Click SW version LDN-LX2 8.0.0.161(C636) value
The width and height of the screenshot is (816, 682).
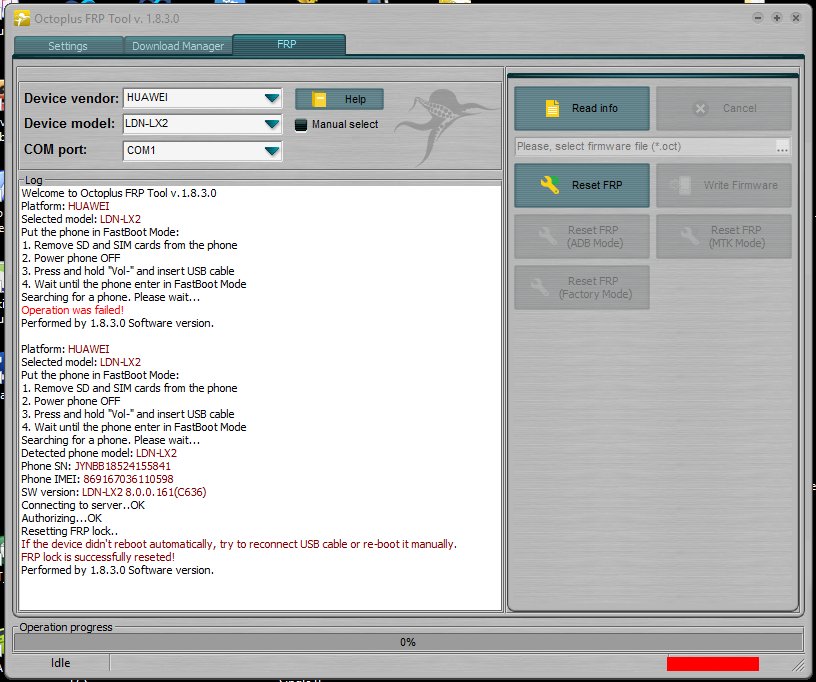coord(144,492)
